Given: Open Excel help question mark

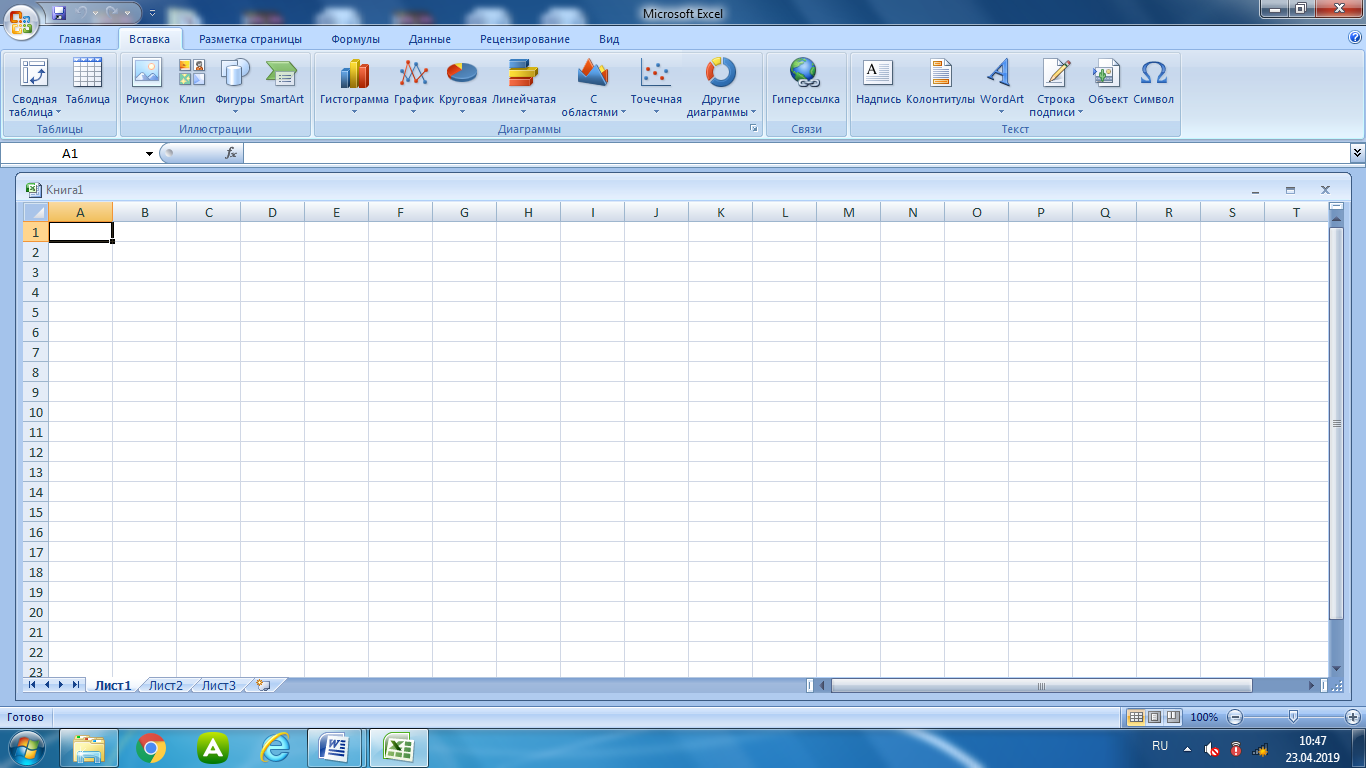Looking at the screenshot, I should coord(1355,38).
